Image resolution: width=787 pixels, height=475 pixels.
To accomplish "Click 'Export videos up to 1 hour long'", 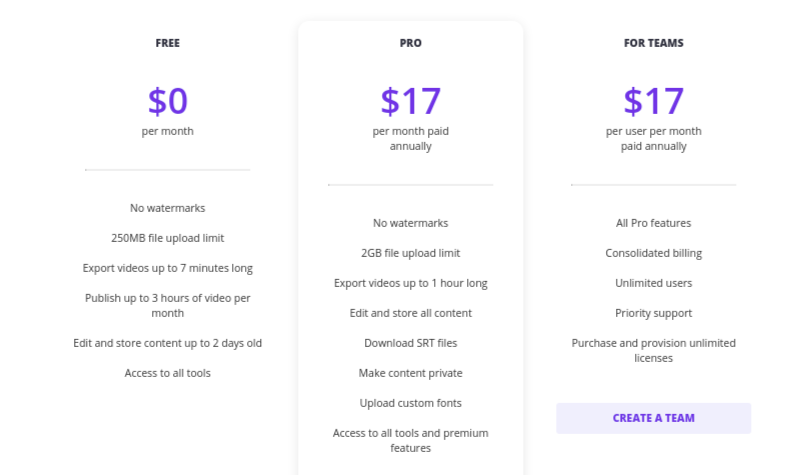I will 411,283.
